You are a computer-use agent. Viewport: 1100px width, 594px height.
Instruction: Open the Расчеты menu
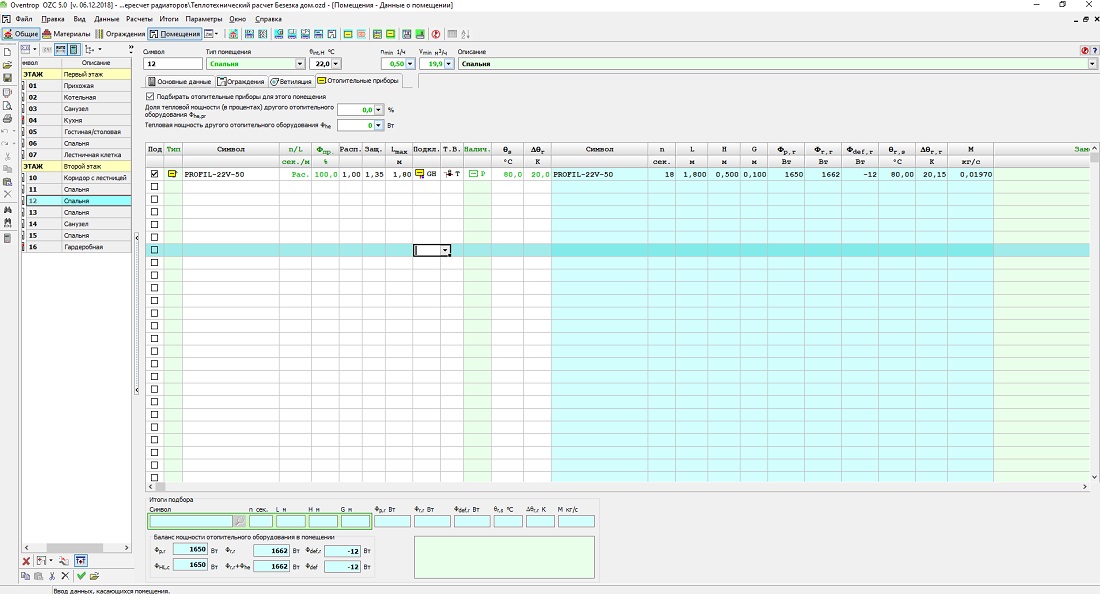point(139,19)
